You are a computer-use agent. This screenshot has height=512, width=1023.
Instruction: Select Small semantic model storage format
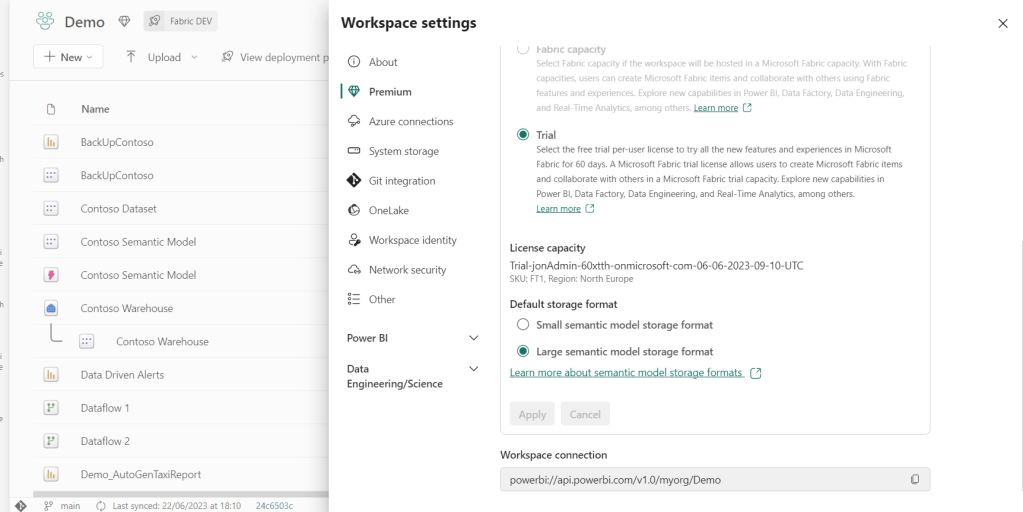523,325
